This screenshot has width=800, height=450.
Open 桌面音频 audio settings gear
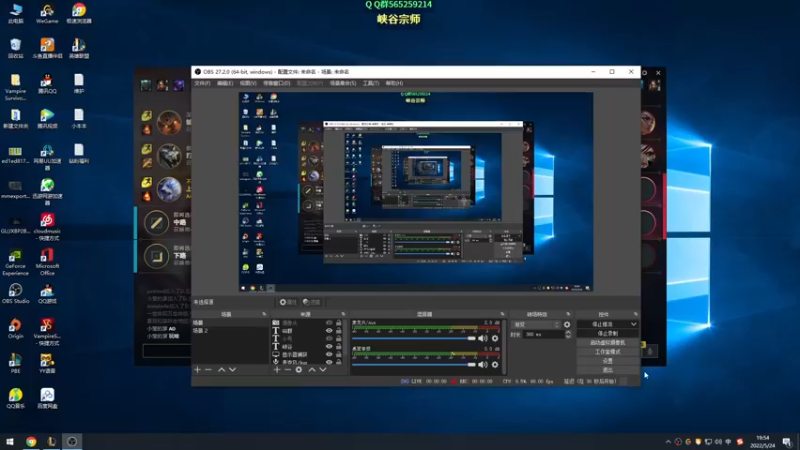pyautogui.click(x=495, y=364)
